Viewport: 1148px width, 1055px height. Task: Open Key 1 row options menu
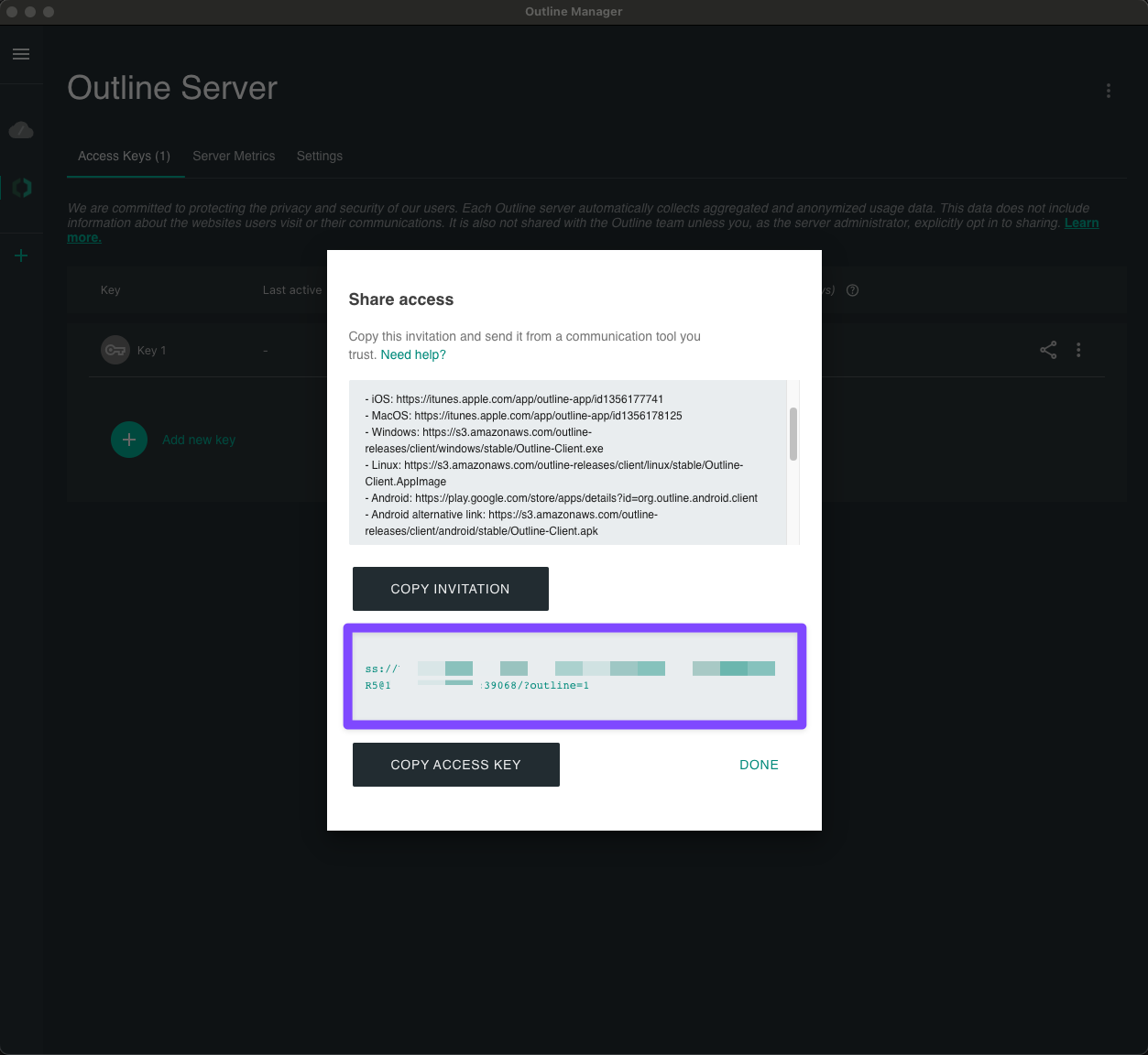click(1078, 350)
